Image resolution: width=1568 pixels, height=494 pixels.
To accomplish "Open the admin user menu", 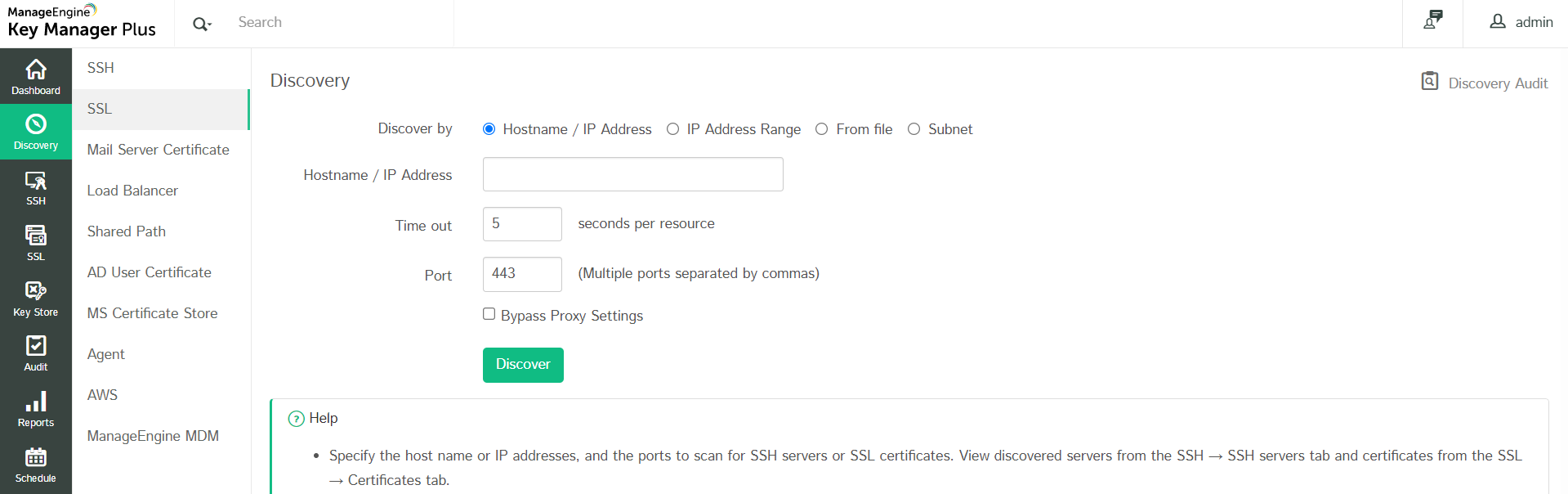I will (x=1521, y=22).
